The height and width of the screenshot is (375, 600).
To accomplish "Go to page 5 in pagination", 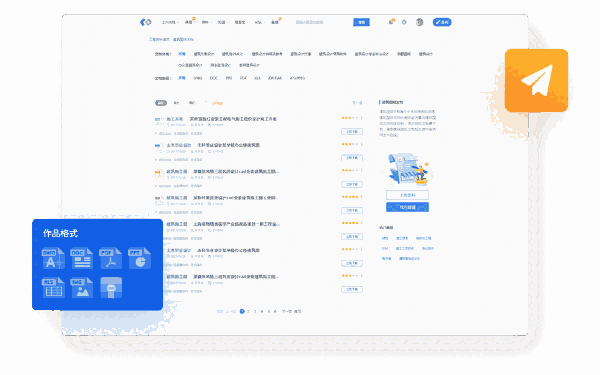I will [269, 311].
